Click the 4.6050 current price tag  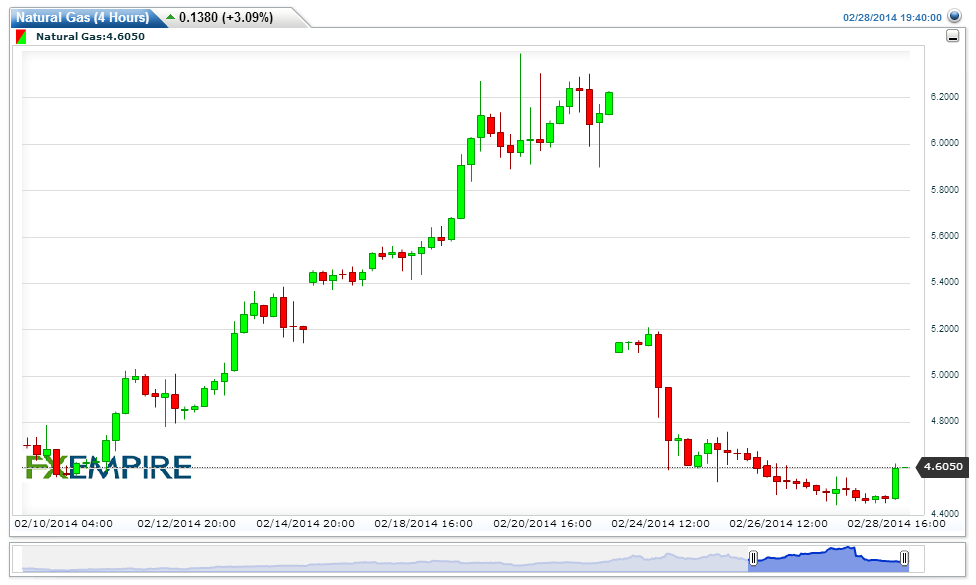point(942,467)
